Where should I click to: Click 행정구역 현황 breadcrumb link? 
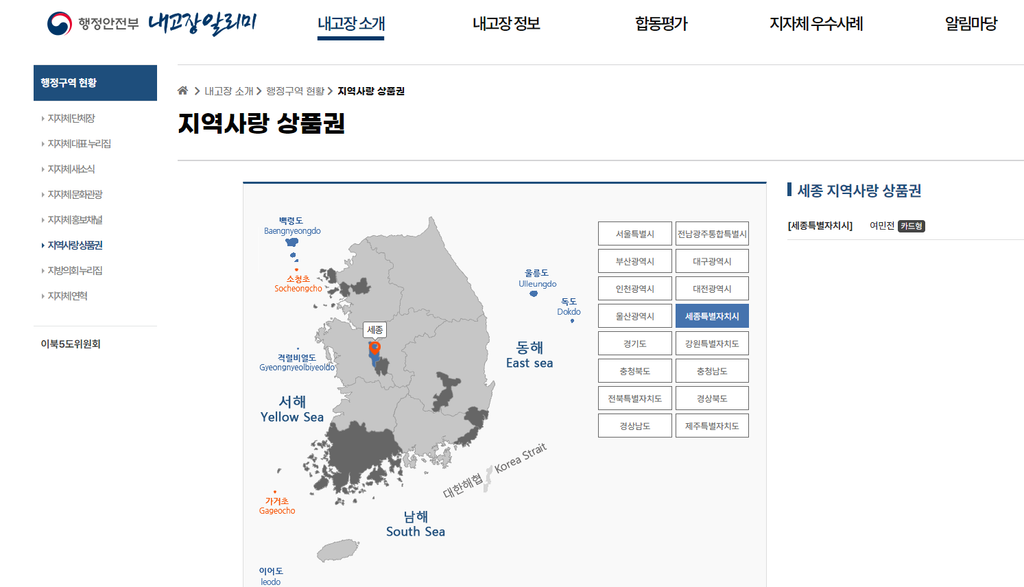tap(295, 91)
